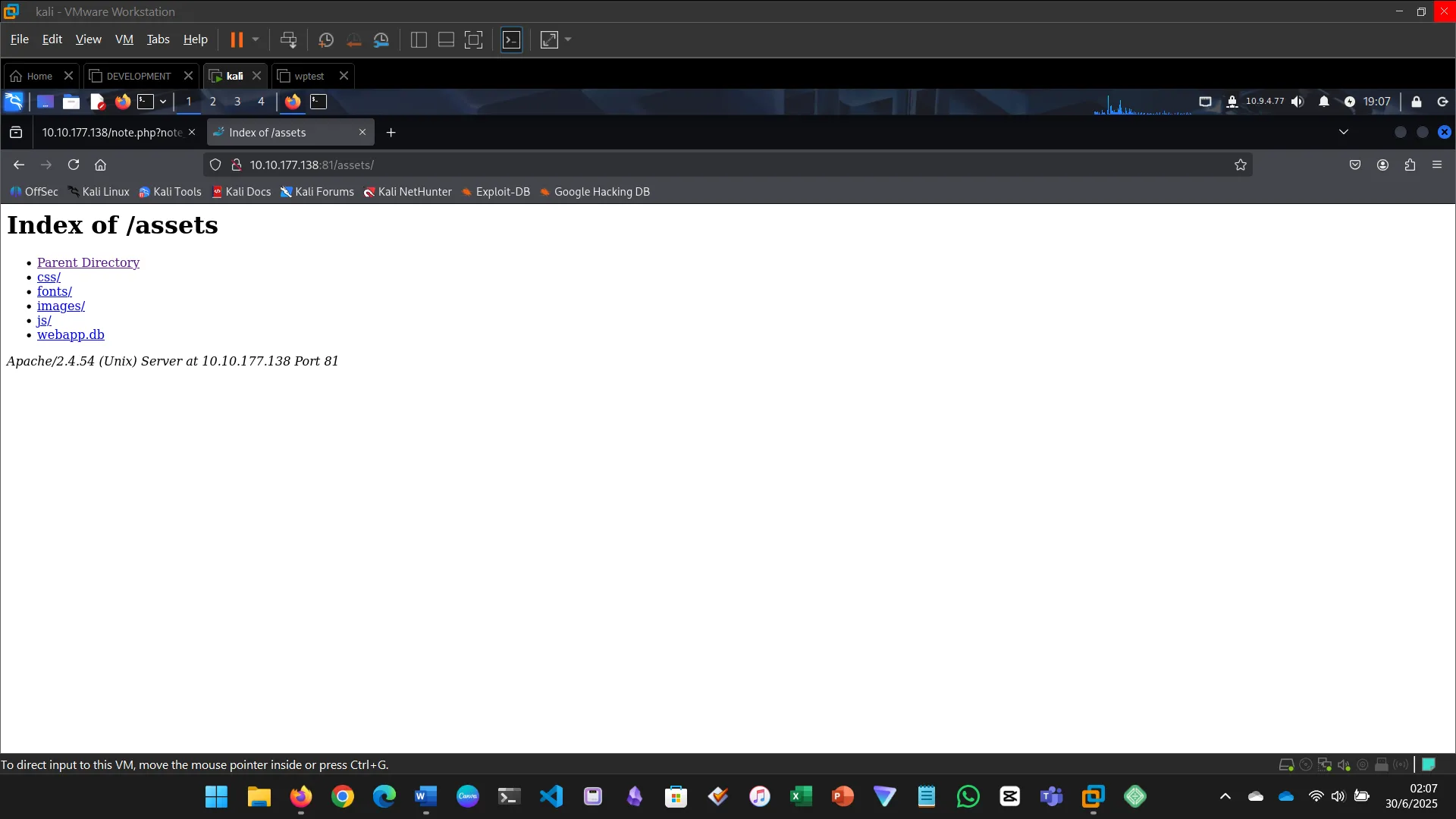Toggle VMware full screen mode

[x=473, y=40]
